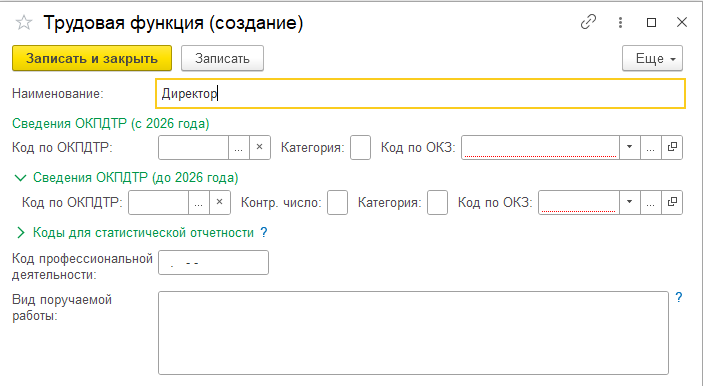Clear ОКПДТР code in 2026 section
This screenshot has width=703, height=386.
click(x=260, y=147)
